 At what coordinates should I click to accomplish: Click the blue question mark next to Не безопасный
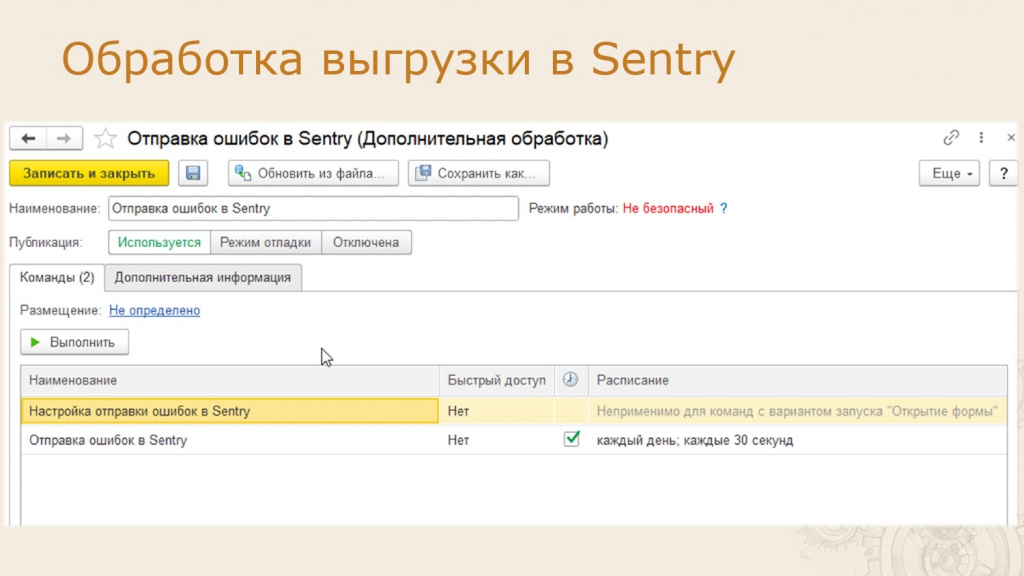724,208
